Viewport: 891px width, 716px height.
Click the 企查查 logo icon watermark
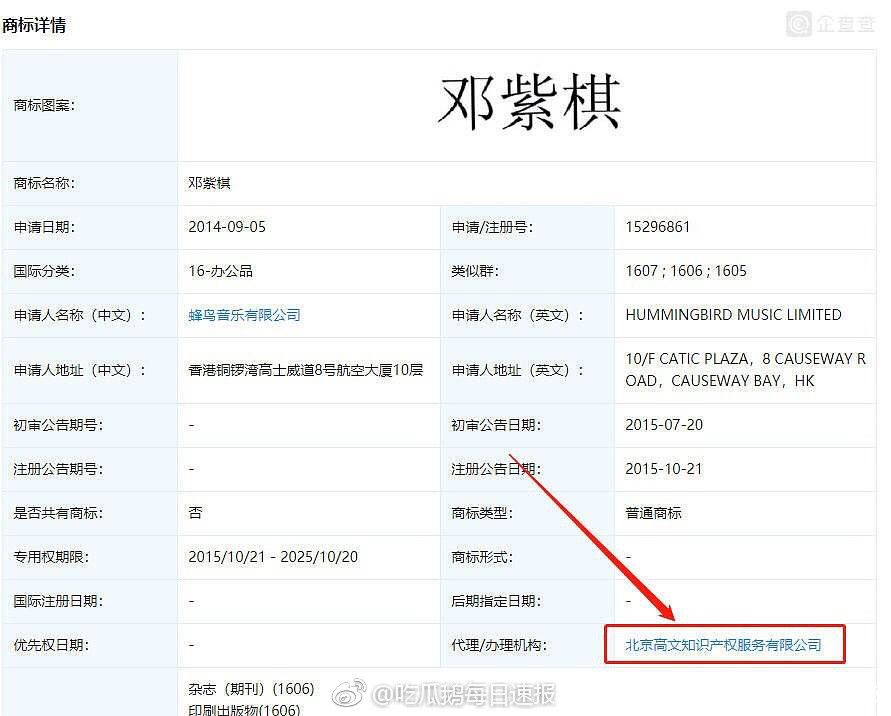coord(800,24)
